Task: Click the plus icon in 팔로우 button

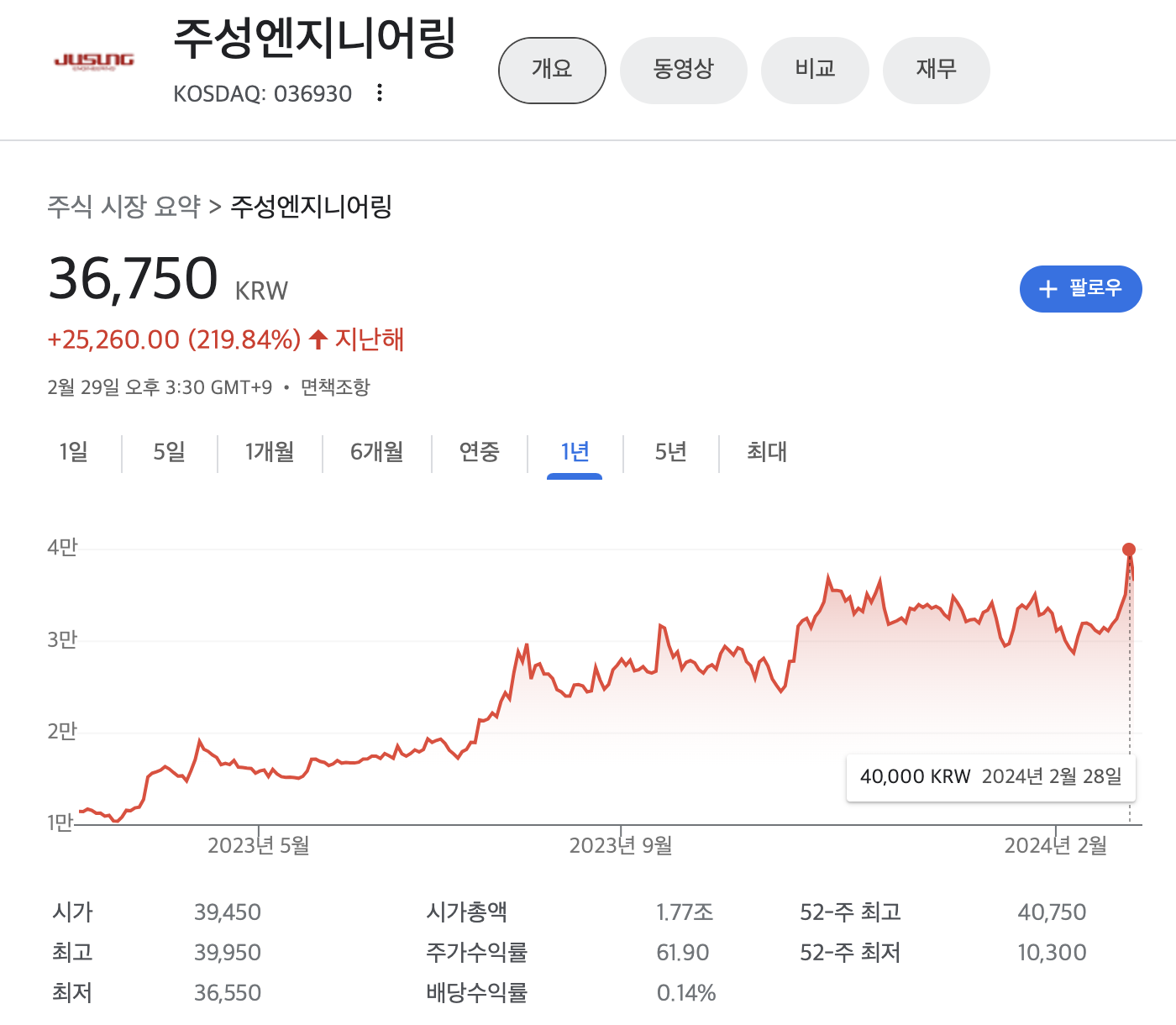Action: tap(1047, 289)
